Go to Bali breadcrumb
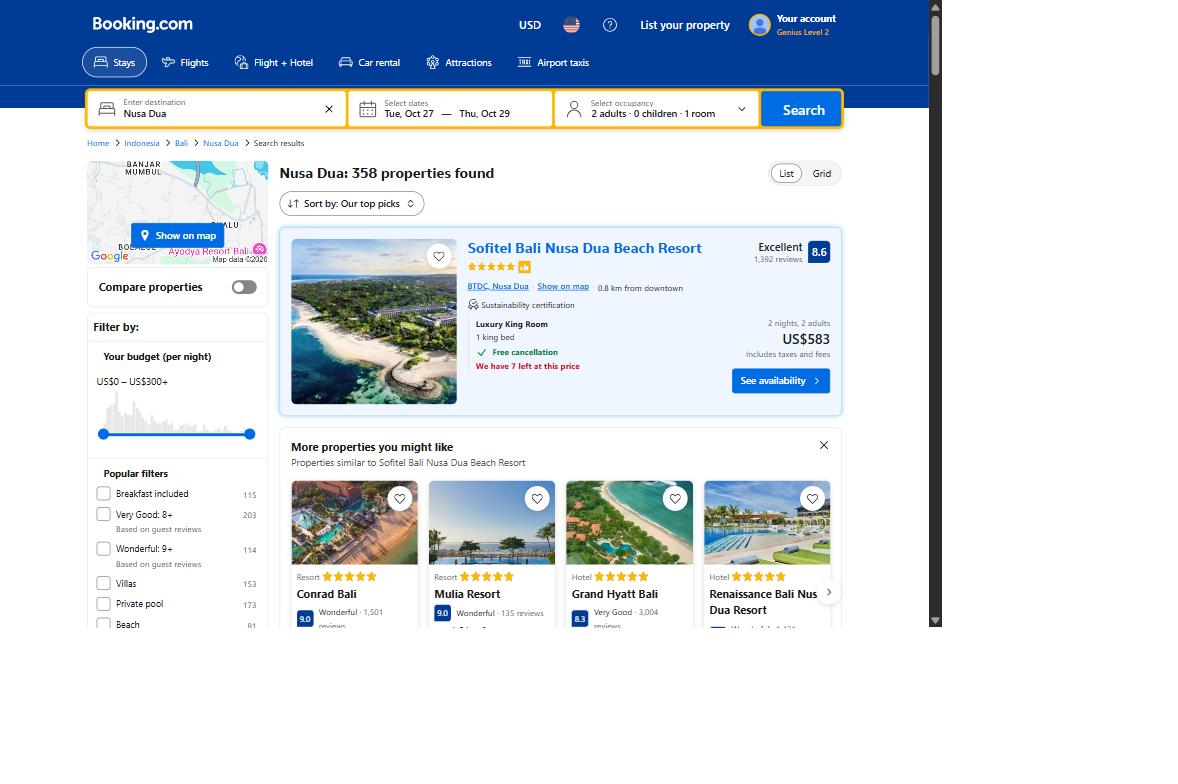This screenshot has height=784, width=1178. pos(181,143)
